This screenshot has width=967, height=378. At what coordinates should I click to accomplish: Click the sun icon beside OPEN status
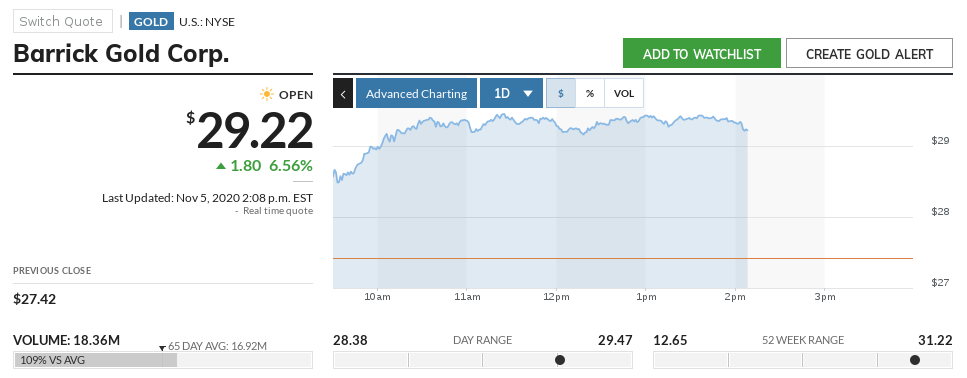click(x=266, y=94)
